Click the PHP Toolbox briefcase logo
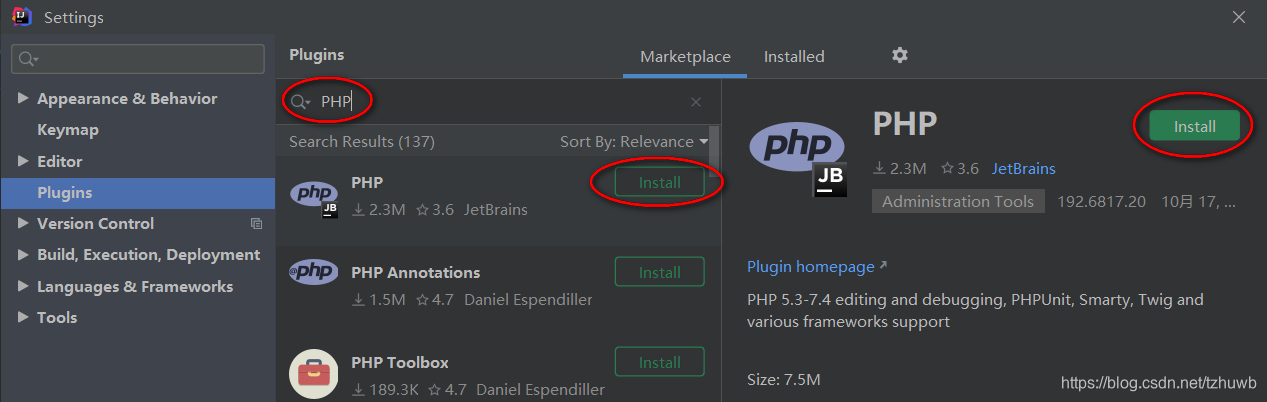 click(313, 373)
